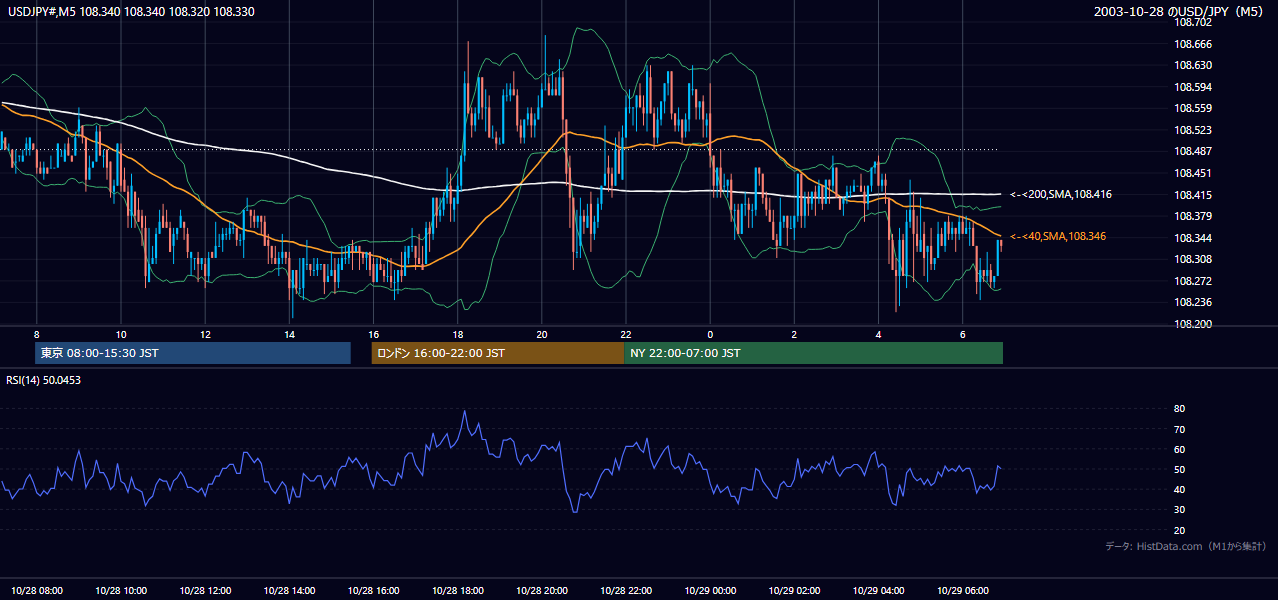Click the 10/29 00:00 date label
The width and height of the screenshot is (1278, 600).
[x=709, y=591]
